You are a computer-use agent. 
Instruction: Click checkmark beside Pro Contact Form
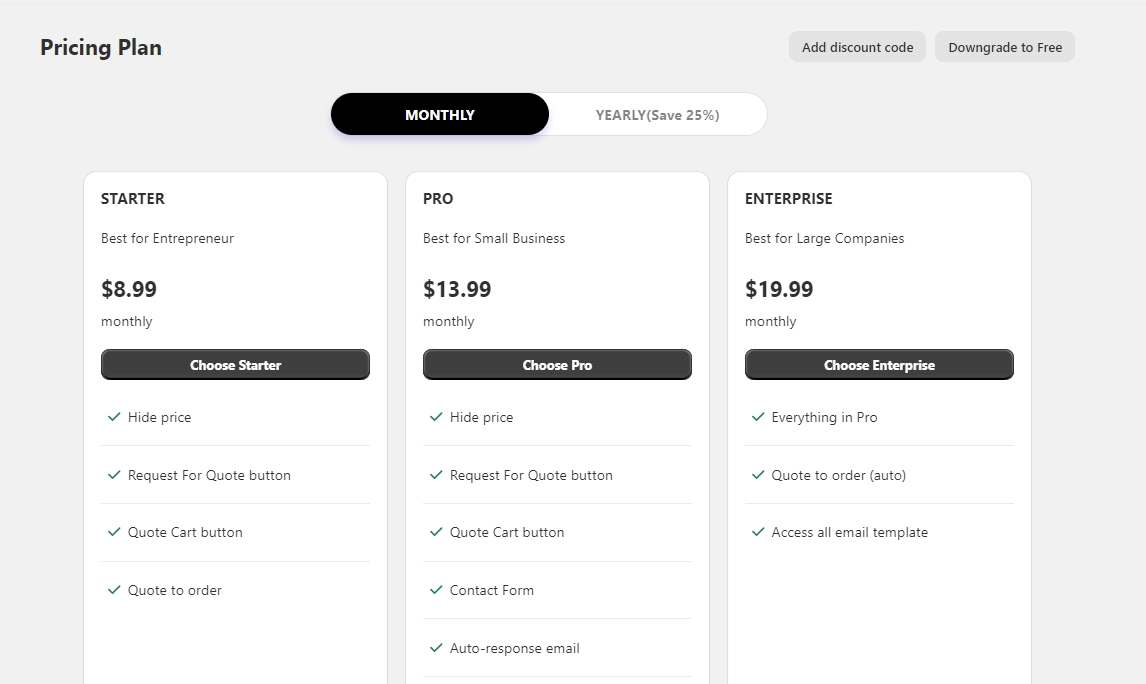point(436,590)
